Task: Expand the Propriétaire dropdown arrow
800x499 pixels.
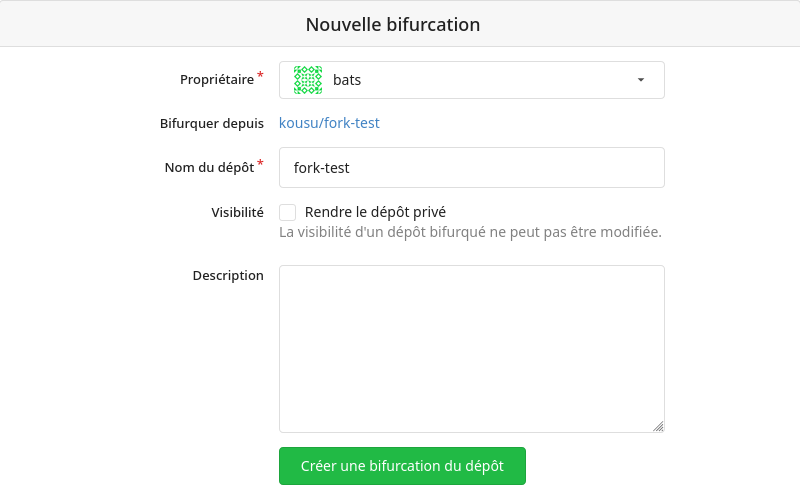Action: (x=641, y=80)
